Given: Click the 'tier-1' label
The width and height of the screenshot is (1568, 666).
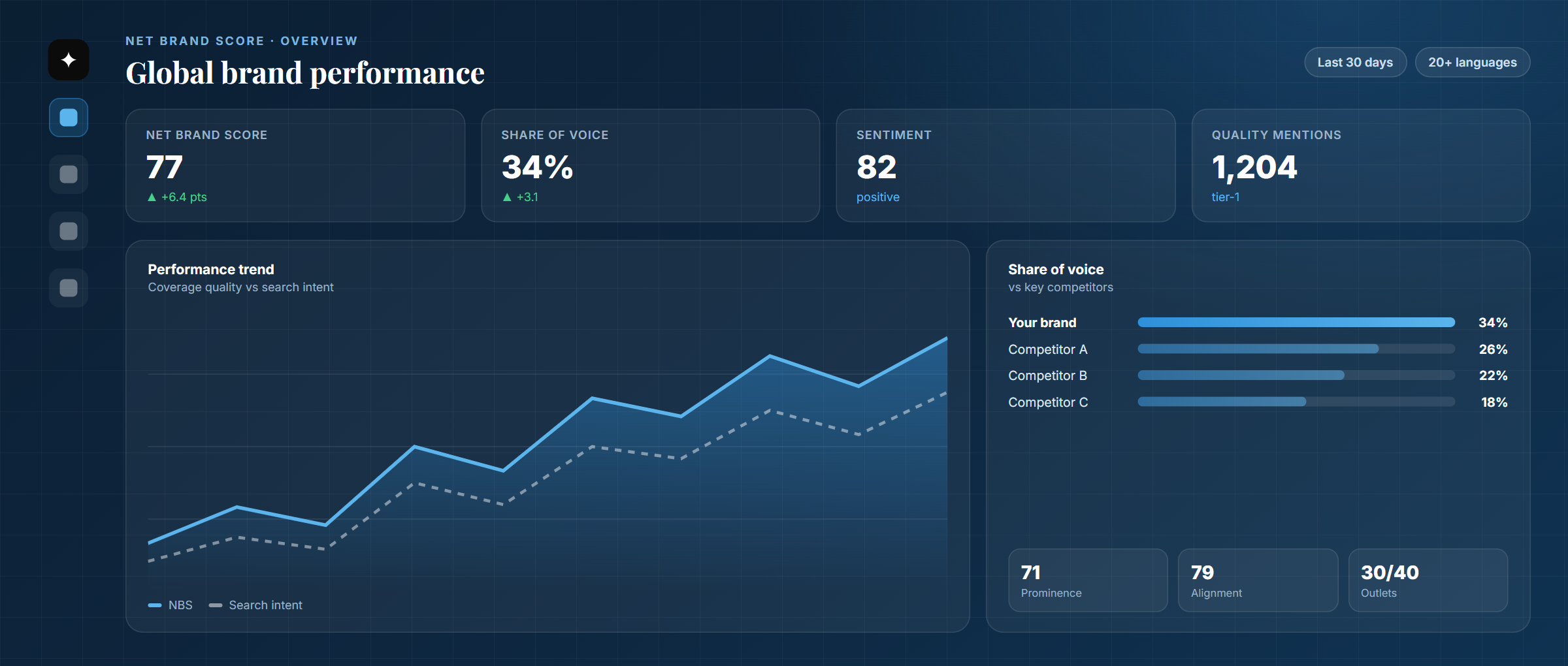Looking at the screenshot, I should click(x=1226, y=197).
